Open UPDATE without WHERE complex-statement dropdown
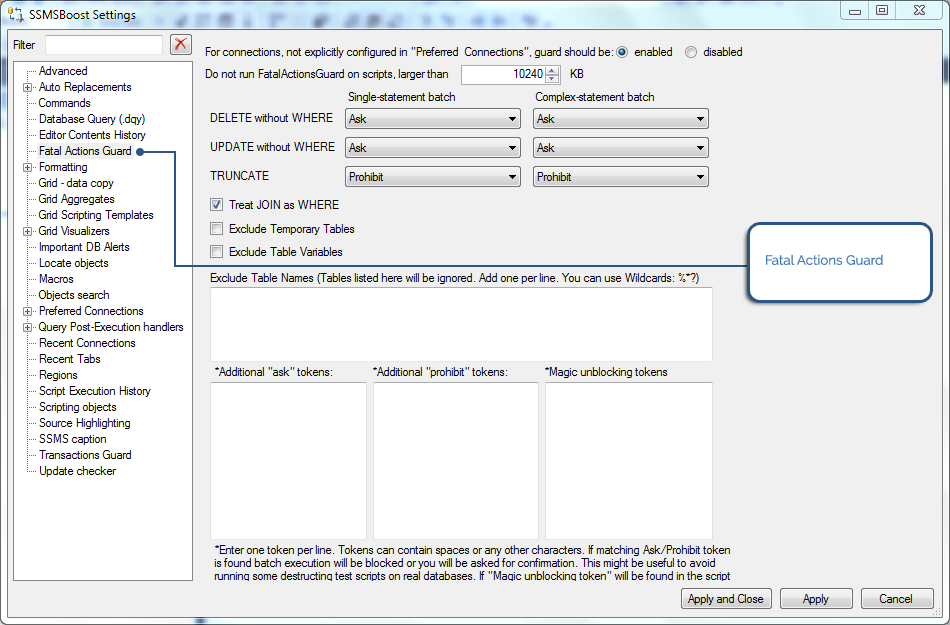The image size is (950, 625). (620, 148)
